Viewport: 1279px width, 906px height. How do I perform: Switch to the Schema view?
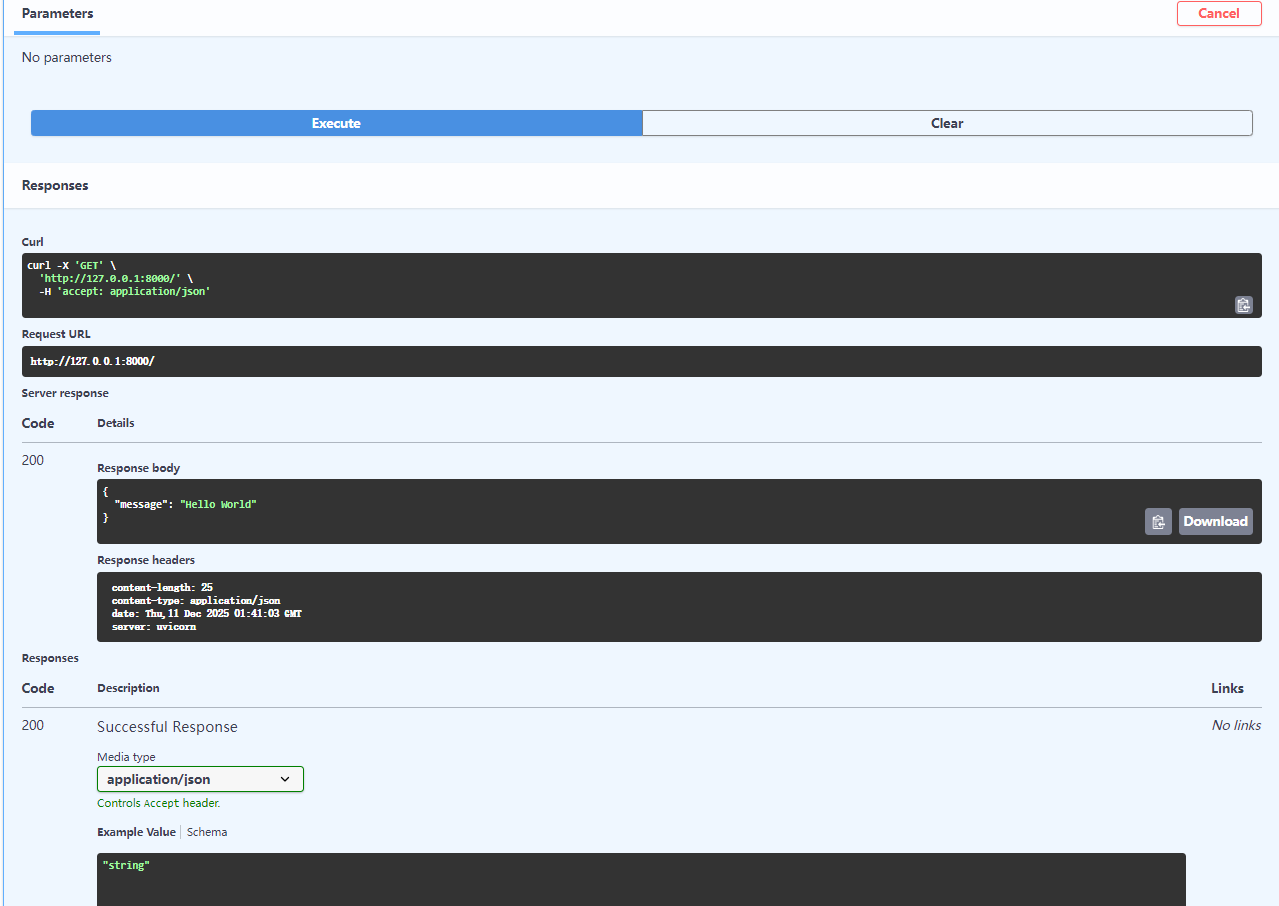[206, 831]
